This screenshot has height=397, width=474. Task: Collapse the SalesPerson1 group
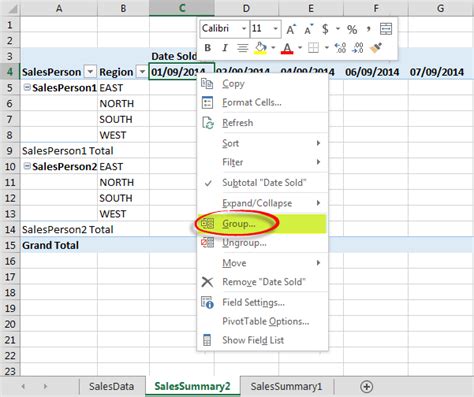(27, 87)
